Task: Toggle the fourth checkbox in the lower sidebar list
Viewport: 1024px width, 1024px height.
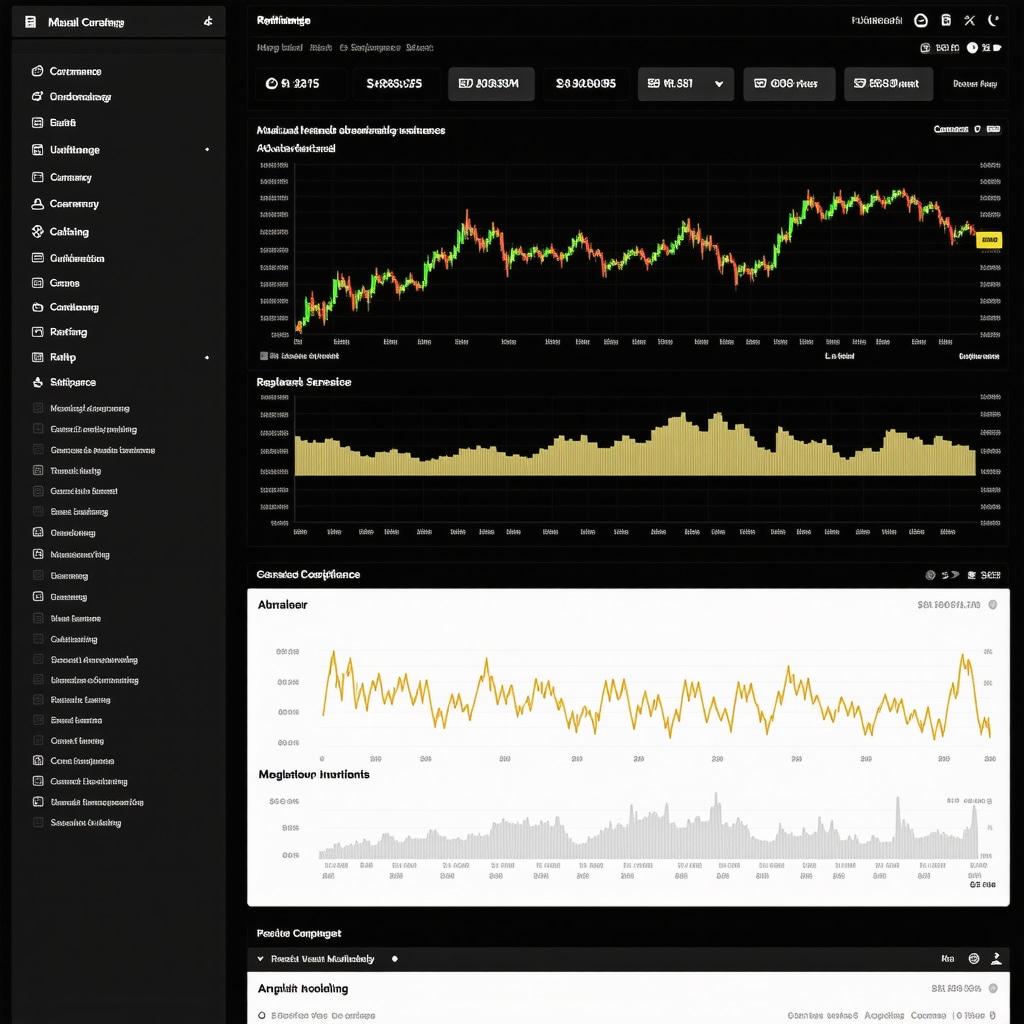Action: pos(38,470)
